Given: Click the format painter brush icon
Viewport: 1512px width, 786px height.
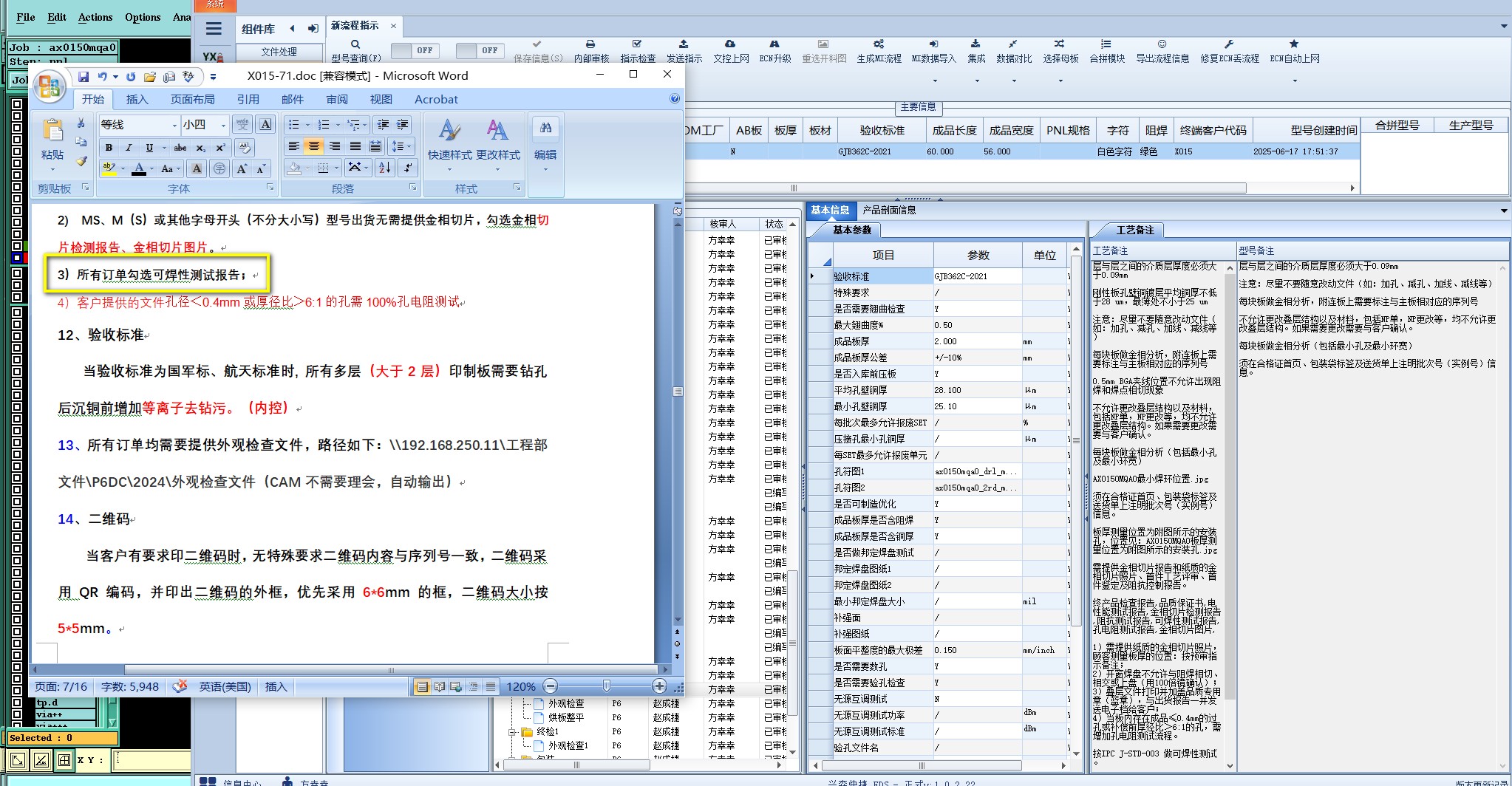Looking at the screenshot, I should click(x=81, y=161).
